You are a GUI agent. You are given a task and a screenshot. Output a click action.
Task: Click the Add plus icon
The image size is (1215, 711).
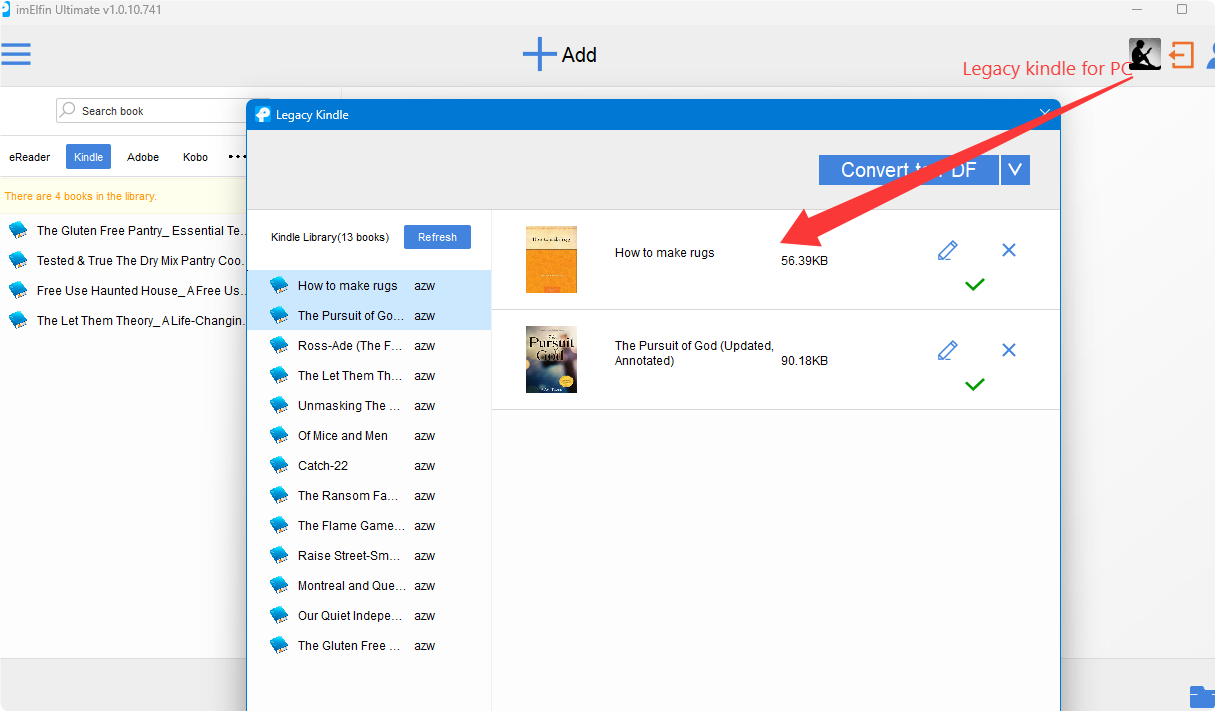(539, 54)
